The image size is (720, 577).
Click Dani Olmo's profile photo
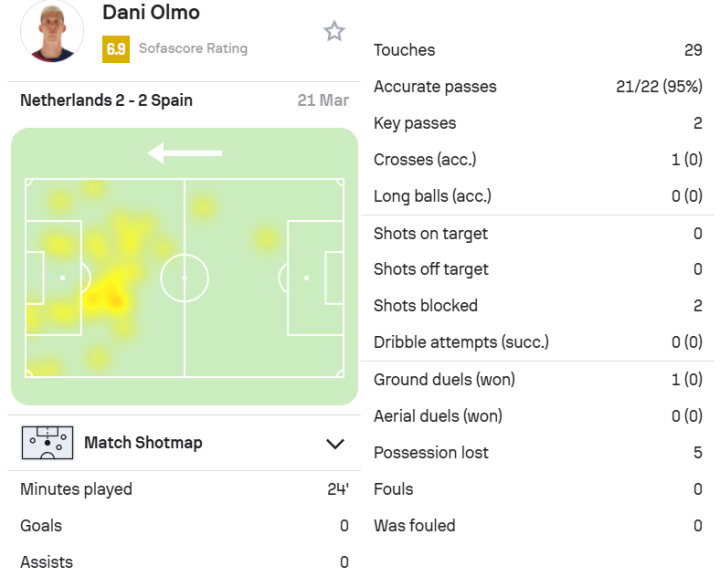coord(52,32)
